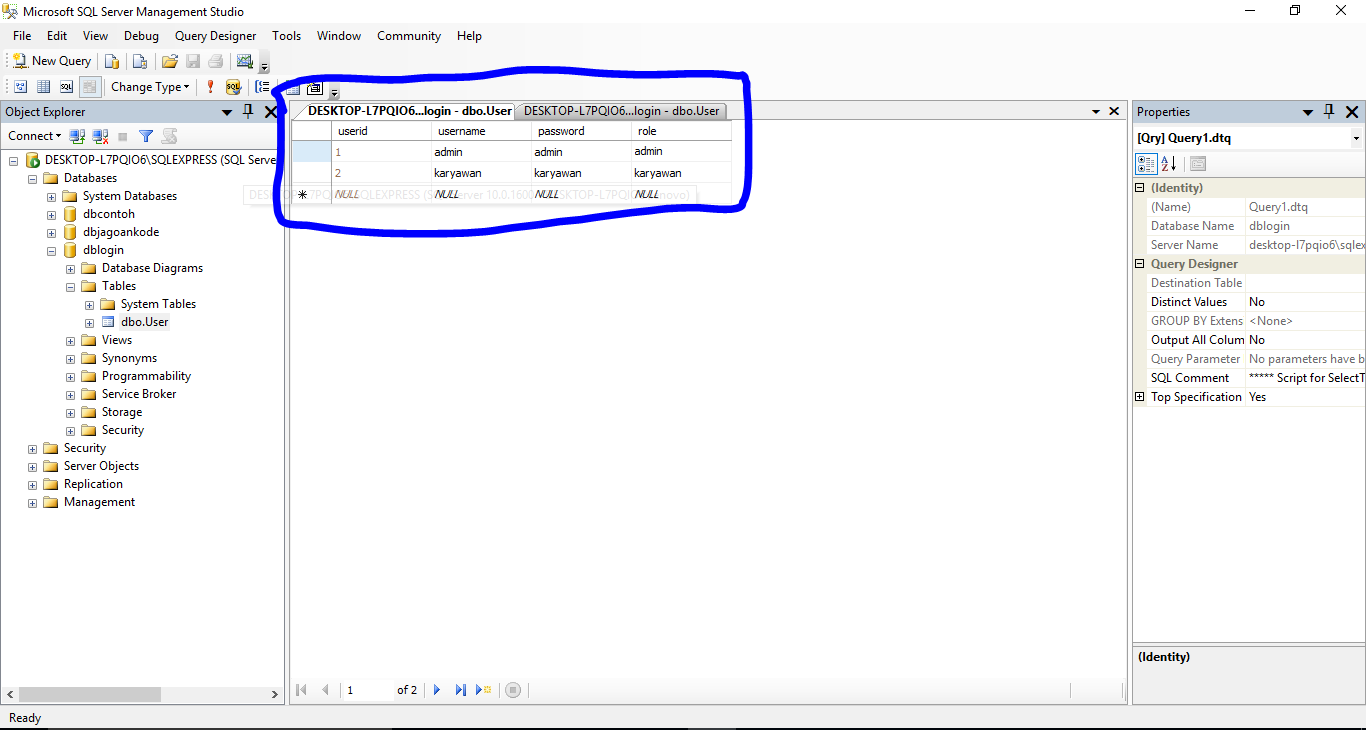The image size is (1366, 730).
Task: Sort properties alphabetically icon
Action: click(x=1168, y=164)
